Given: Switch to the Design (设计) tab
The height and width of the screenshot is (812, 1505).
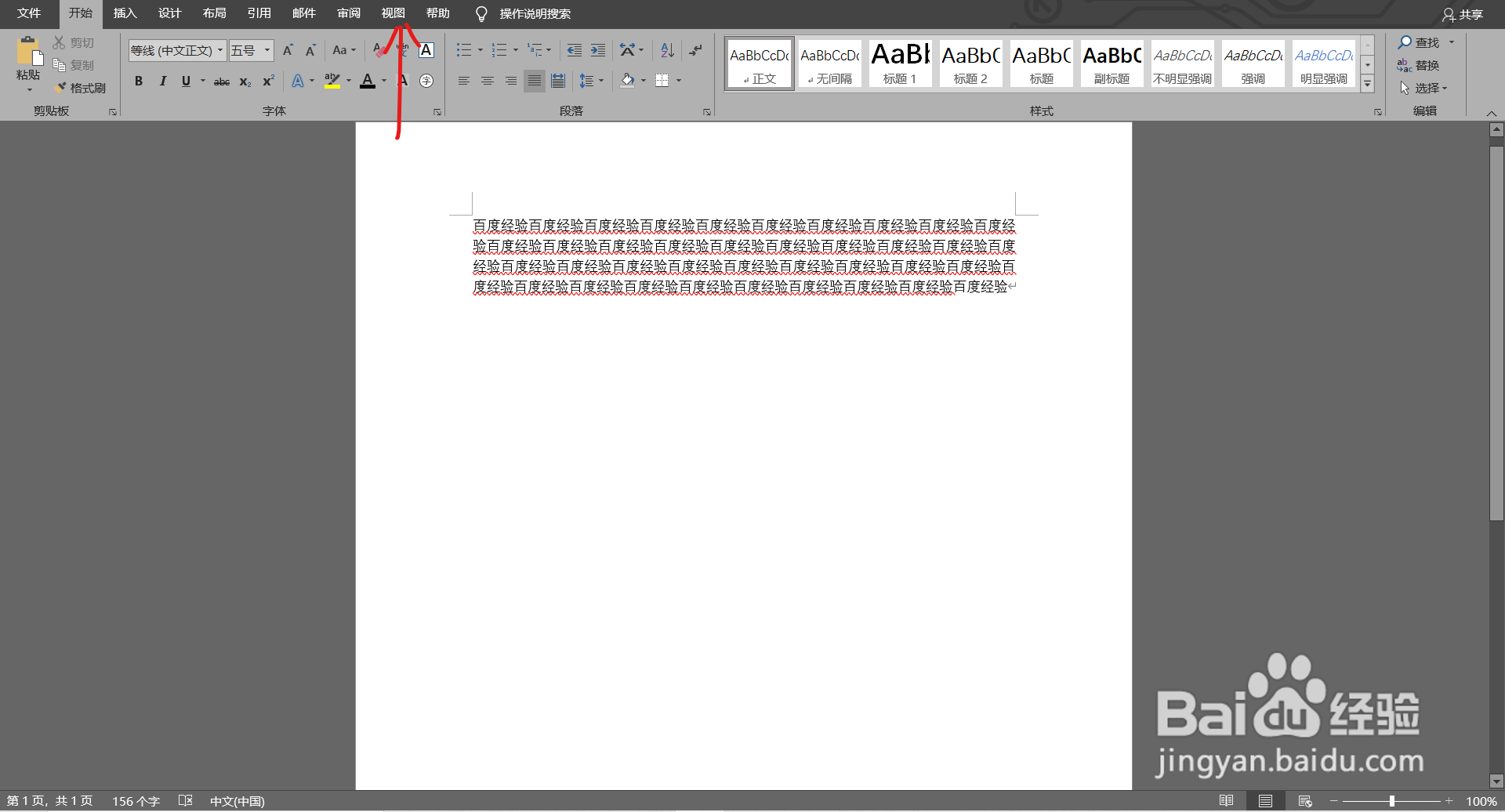Looking at the screenshot, I should tap(169, 13).
